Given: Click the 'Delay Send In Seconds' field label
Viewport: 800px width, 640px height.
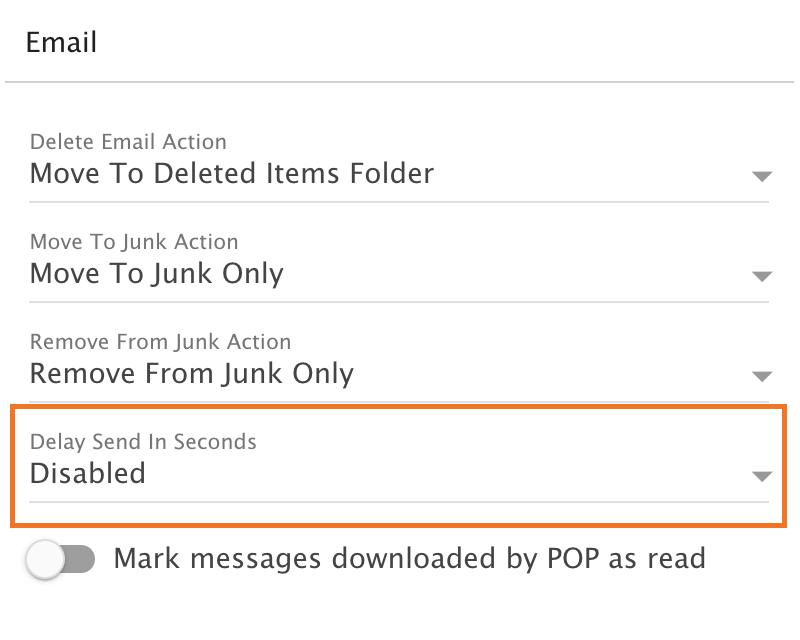Looking at the screenshot, I should point(143,442).
